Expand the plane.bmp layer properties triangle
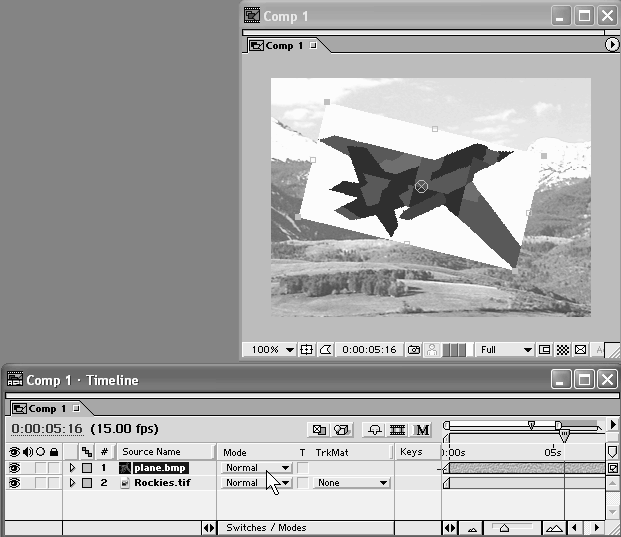 [x=72, y=468]
